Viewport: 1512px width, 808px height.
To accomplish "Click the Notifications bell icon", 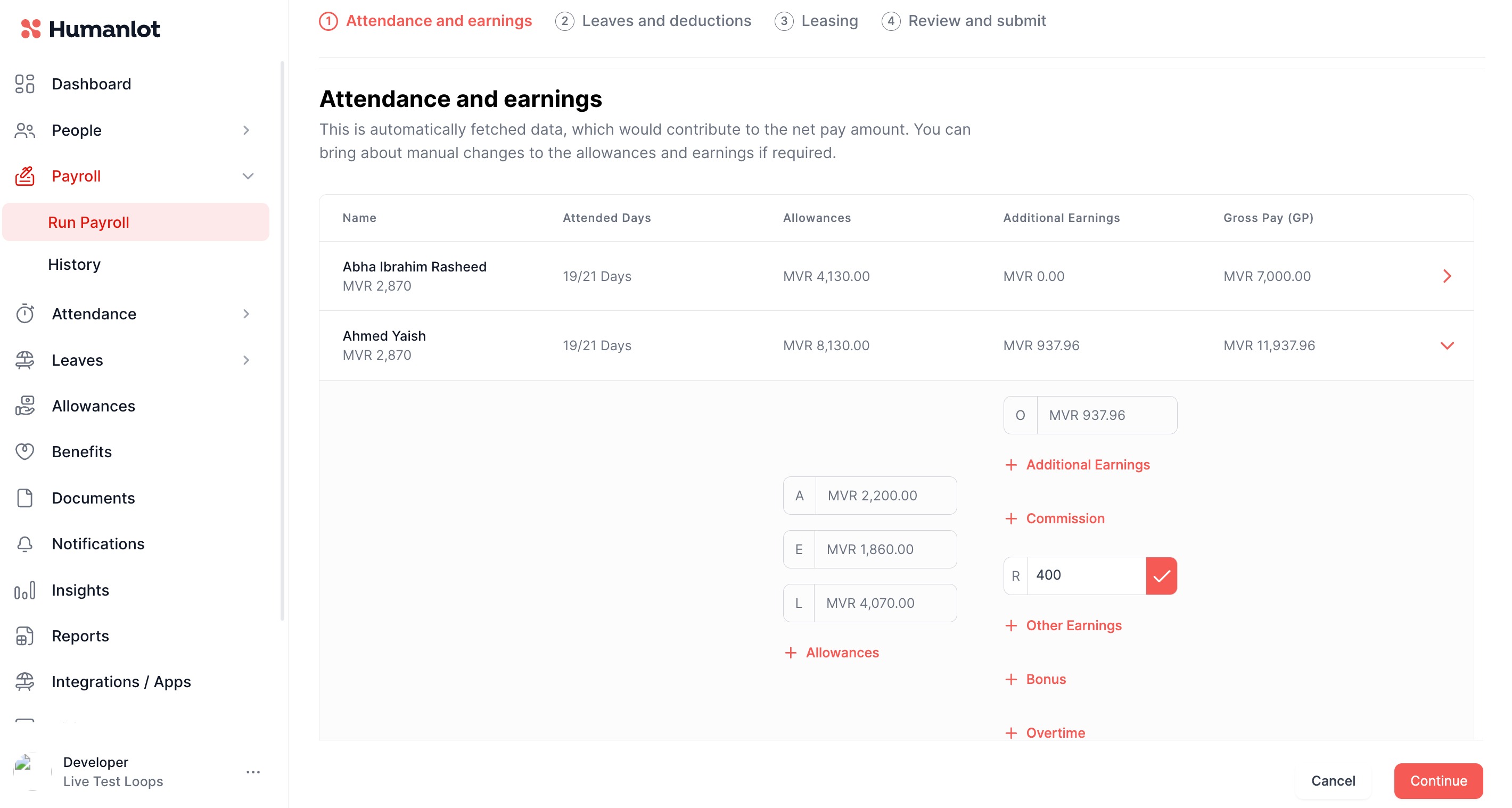I will [x=24, y=544].
